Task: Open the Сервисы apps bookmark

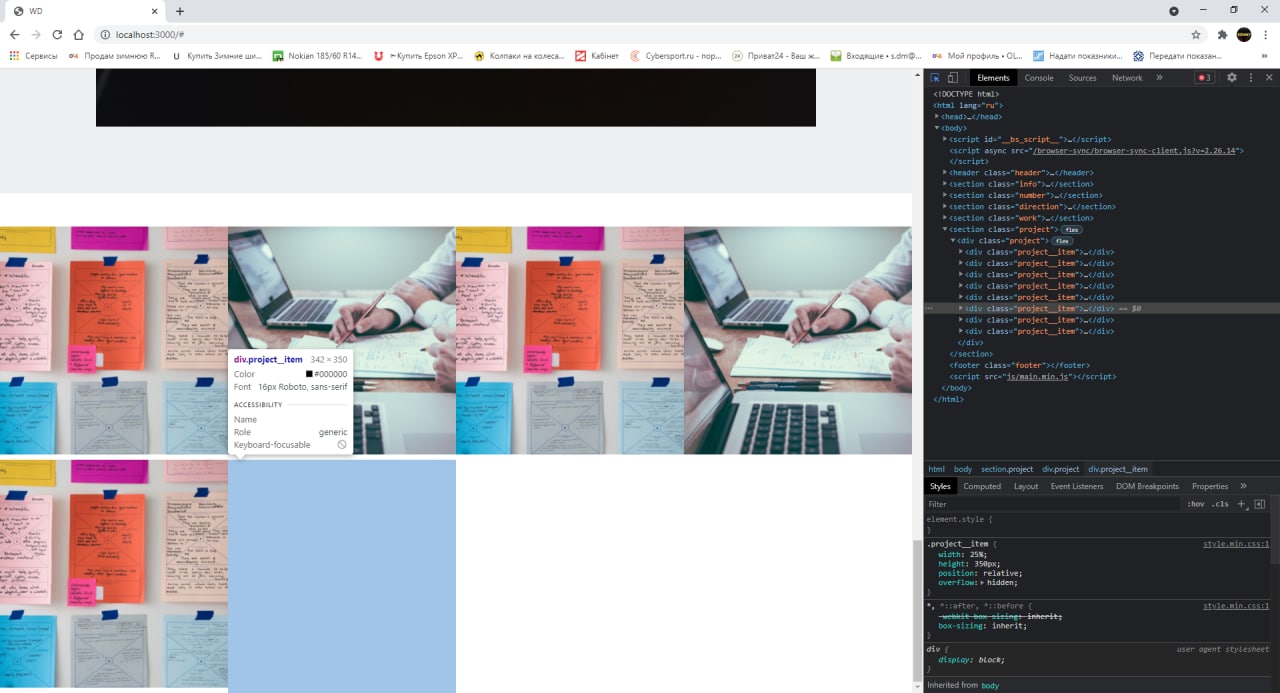Action: pyautogui.click(x=33, y=56)
